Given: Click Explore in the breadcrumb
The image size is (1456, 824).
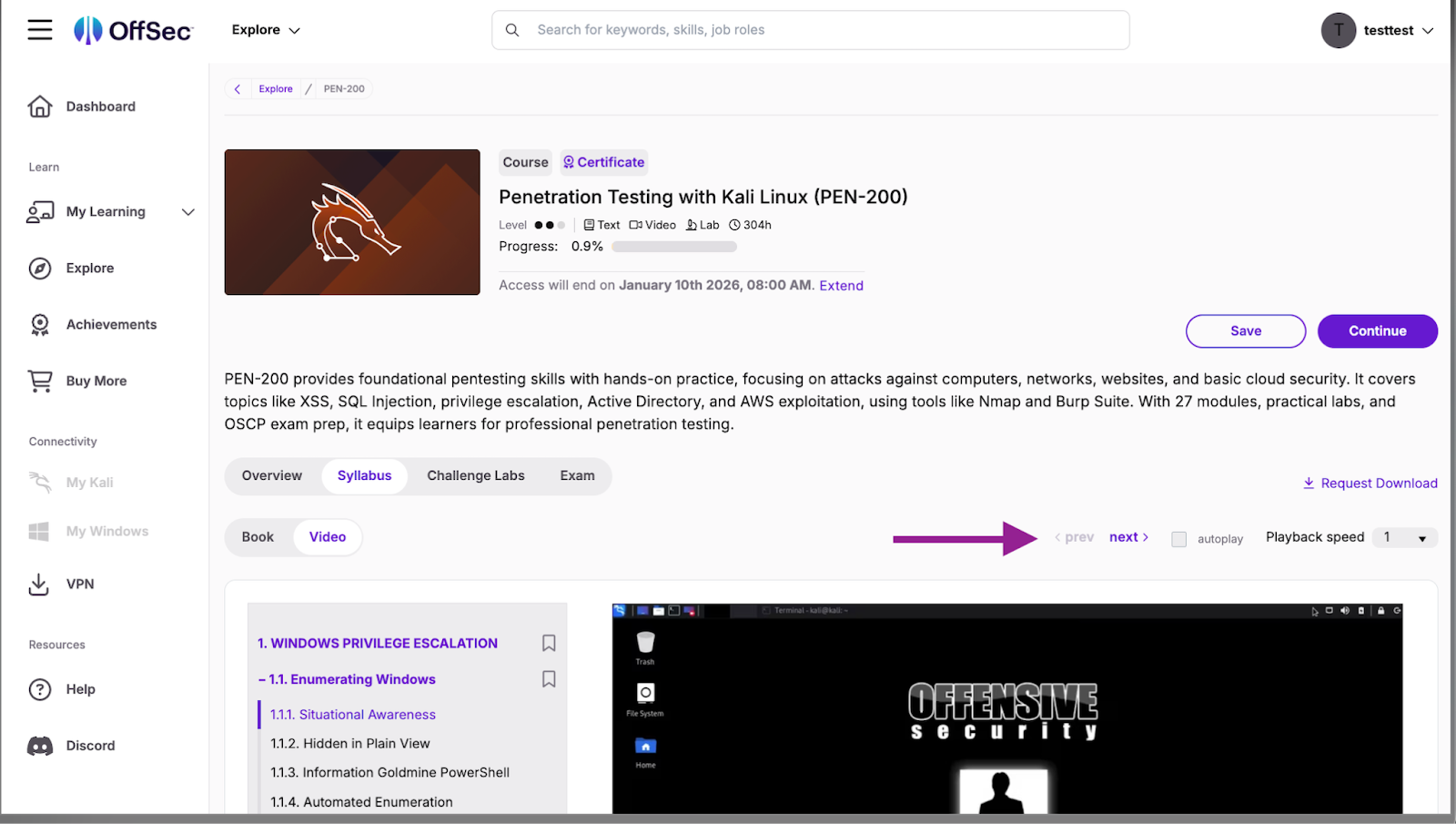Looking at the screenshot, I should point(276,89).
